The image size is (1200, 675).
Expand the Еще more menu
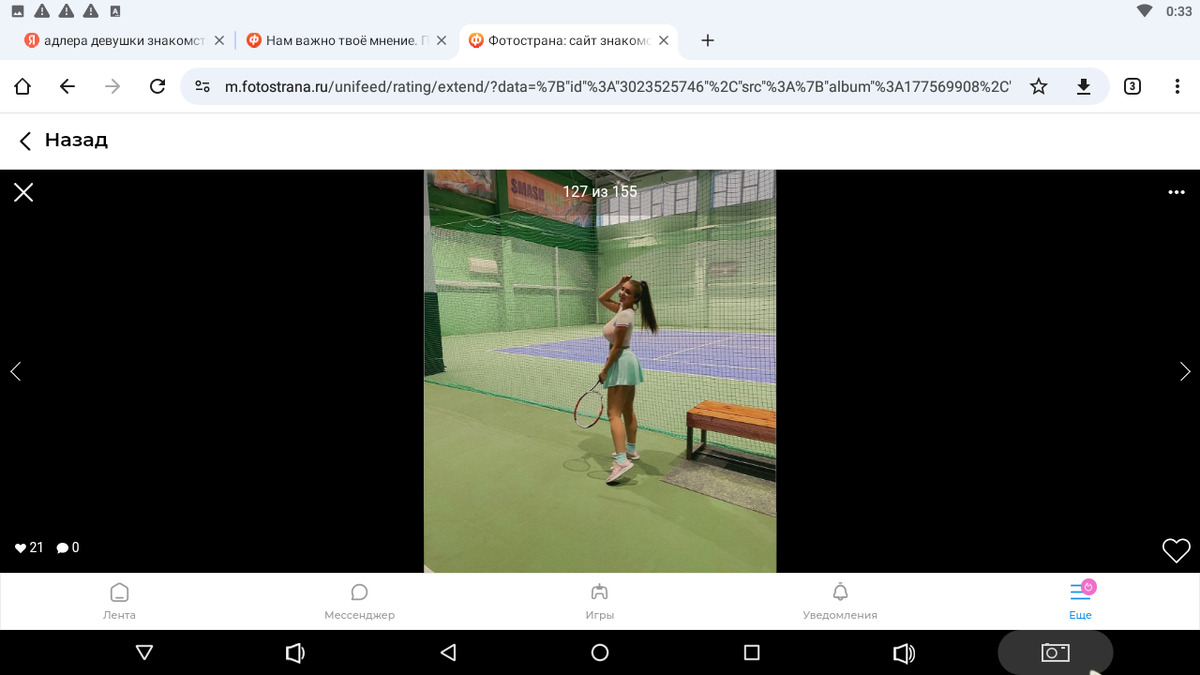pos(1080,601)
